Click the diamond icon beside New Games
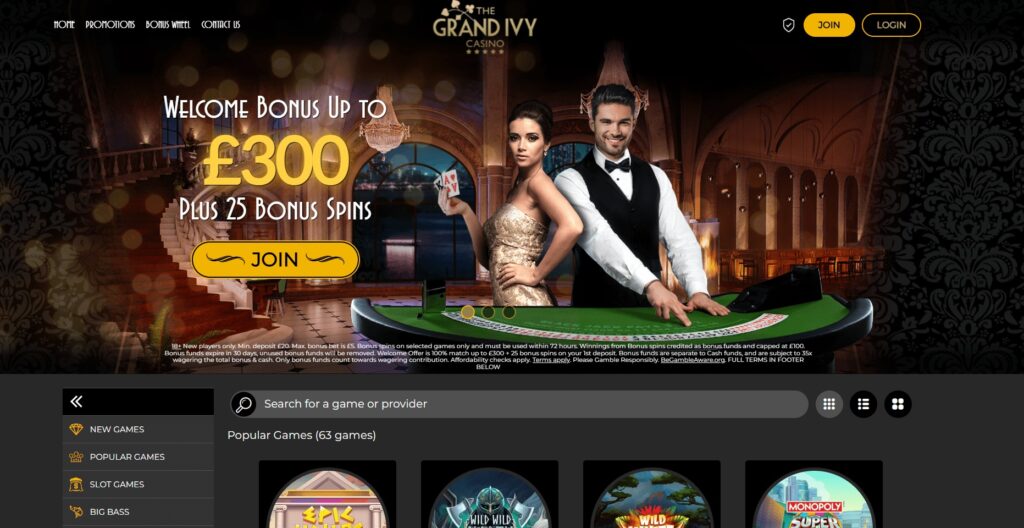This screenshot has width=1024, height=528. (x=76, y=429)
